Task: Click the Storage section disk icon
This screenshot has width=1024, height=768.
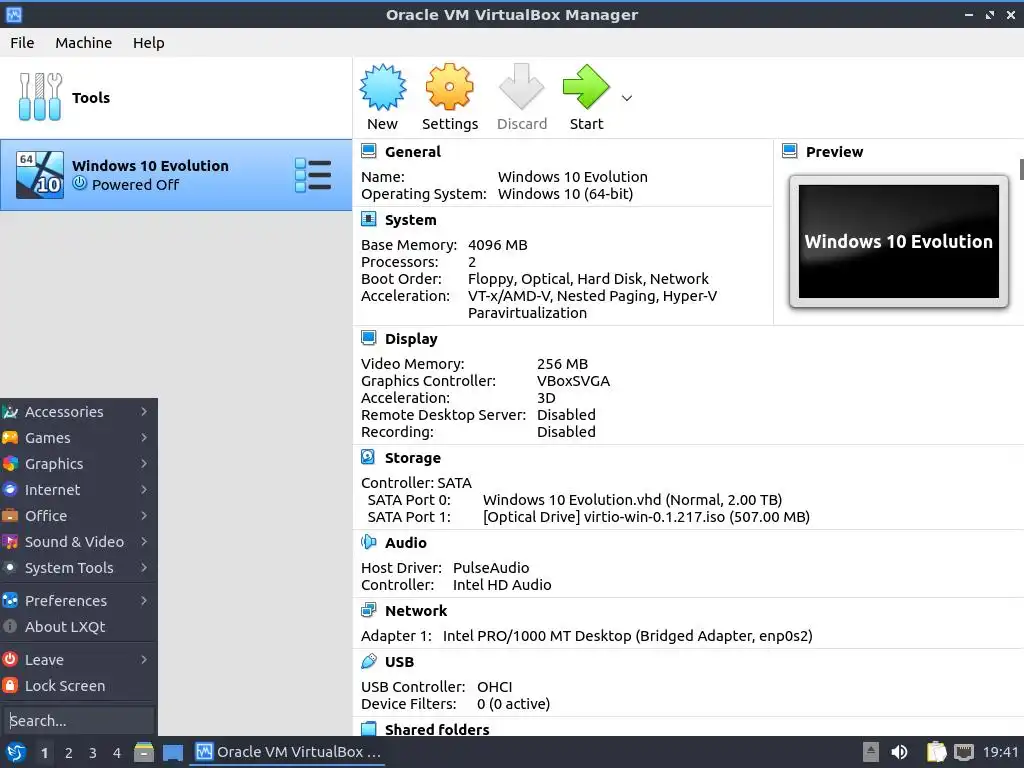Action: point(368,457)
